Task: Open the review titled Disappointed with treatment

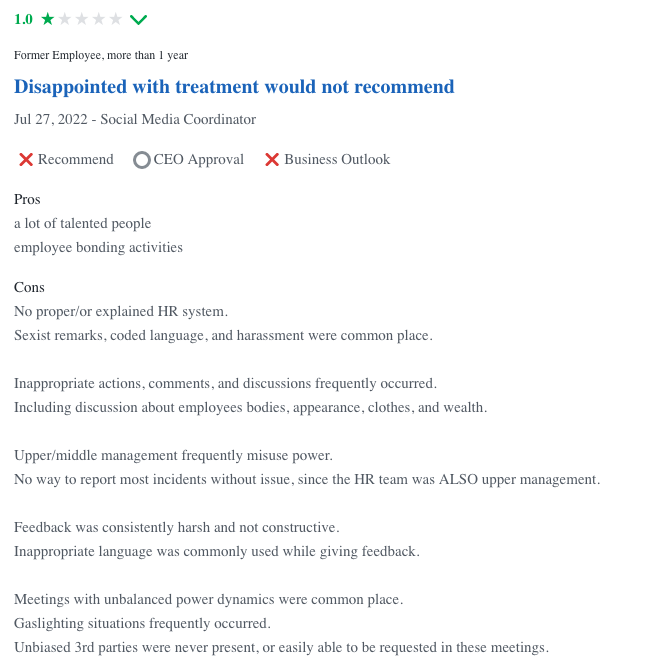Action: pos(234,87)
